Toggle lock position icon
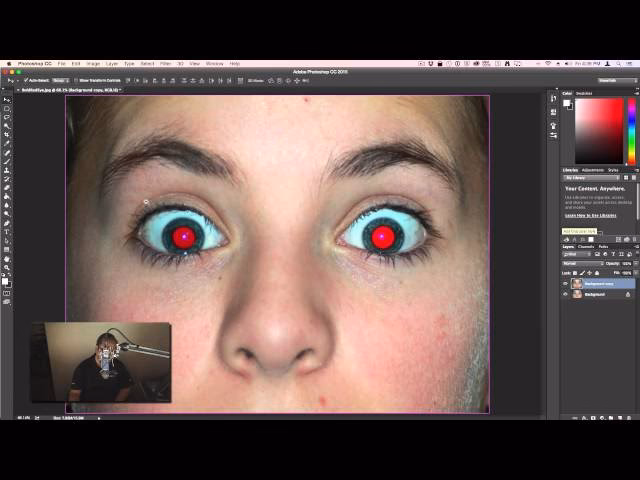The image size is (640, 480). (x=589, y=273)
